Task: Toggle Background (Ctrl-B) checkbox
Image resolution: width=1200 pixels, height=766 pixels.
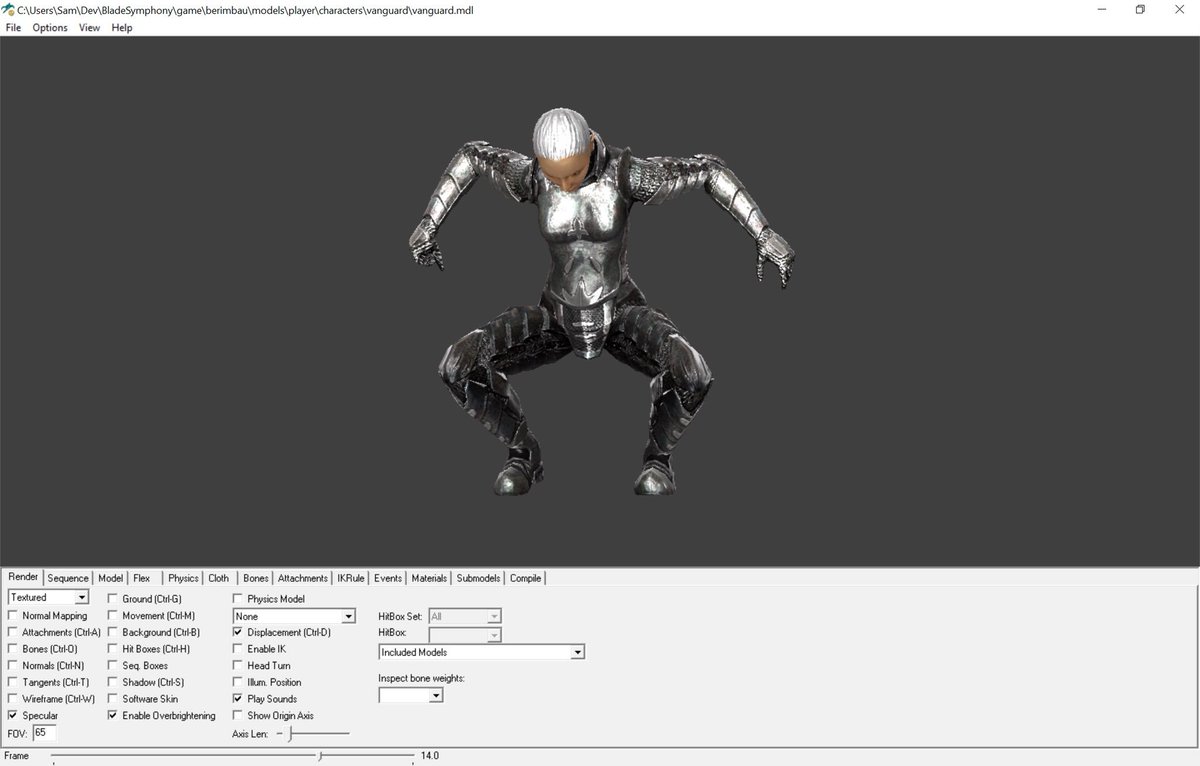Action: (153, 632)
